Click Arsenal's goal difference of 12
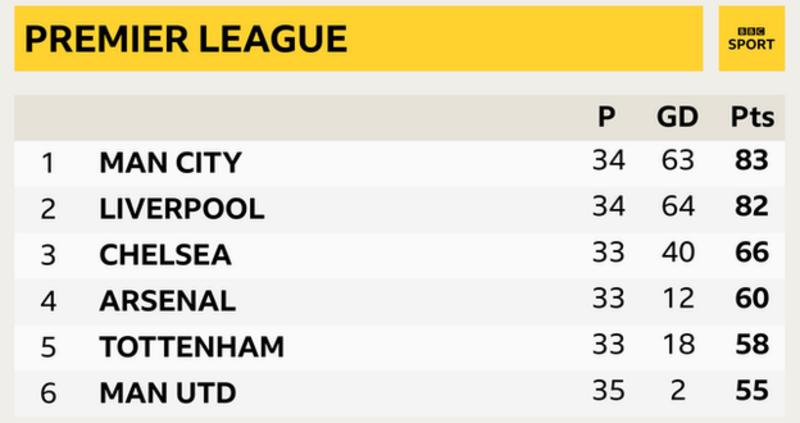 coord(678,298)
